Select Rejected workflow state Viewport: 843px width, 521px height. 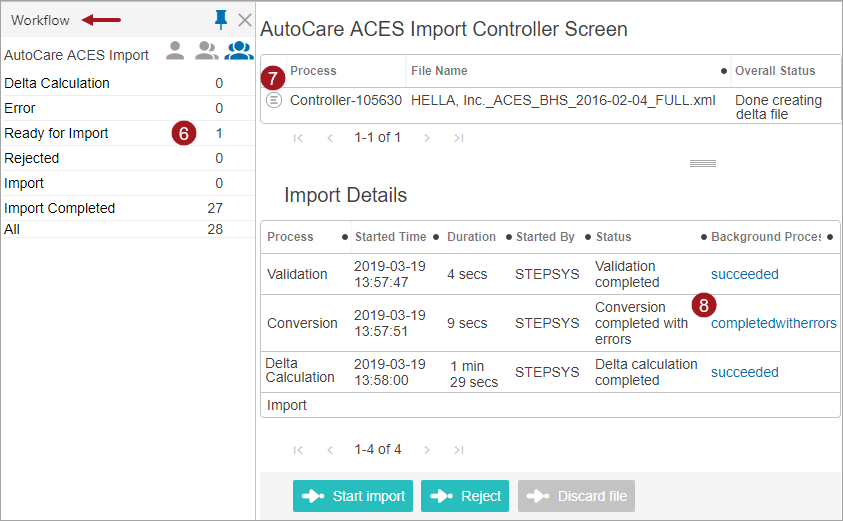point(128,158)
